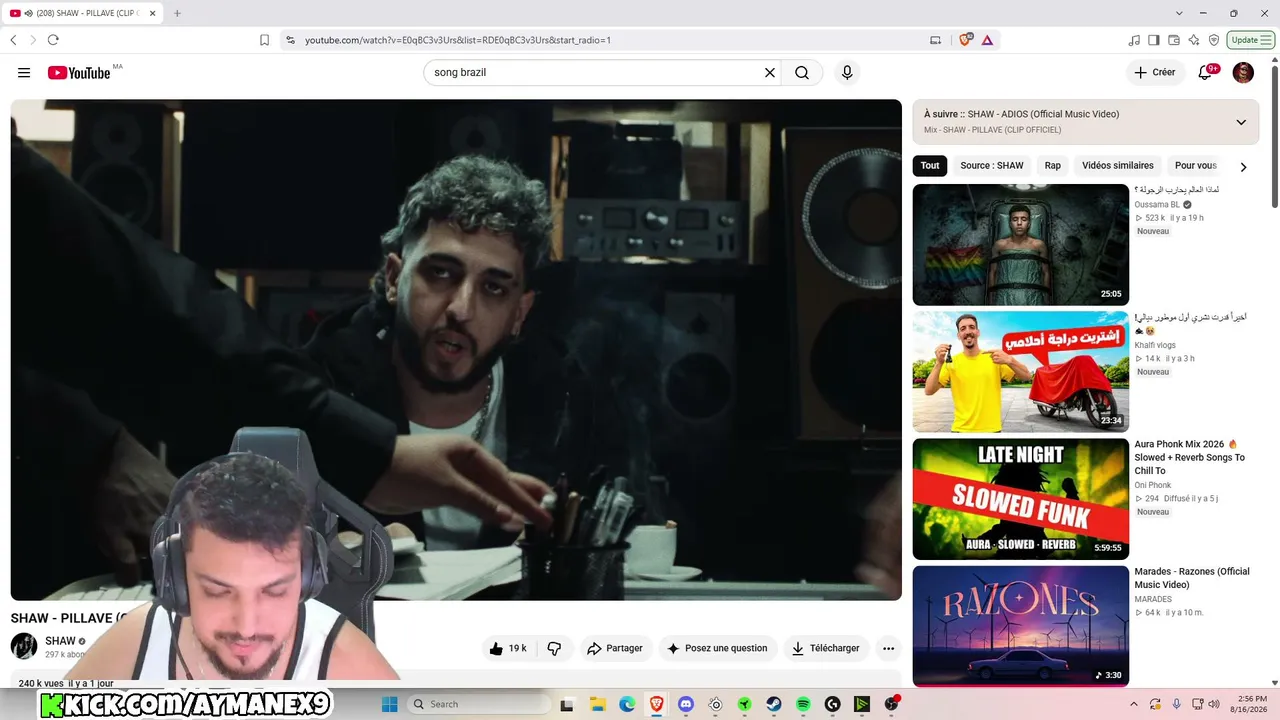Open a new browser tab

click(177, 13)
